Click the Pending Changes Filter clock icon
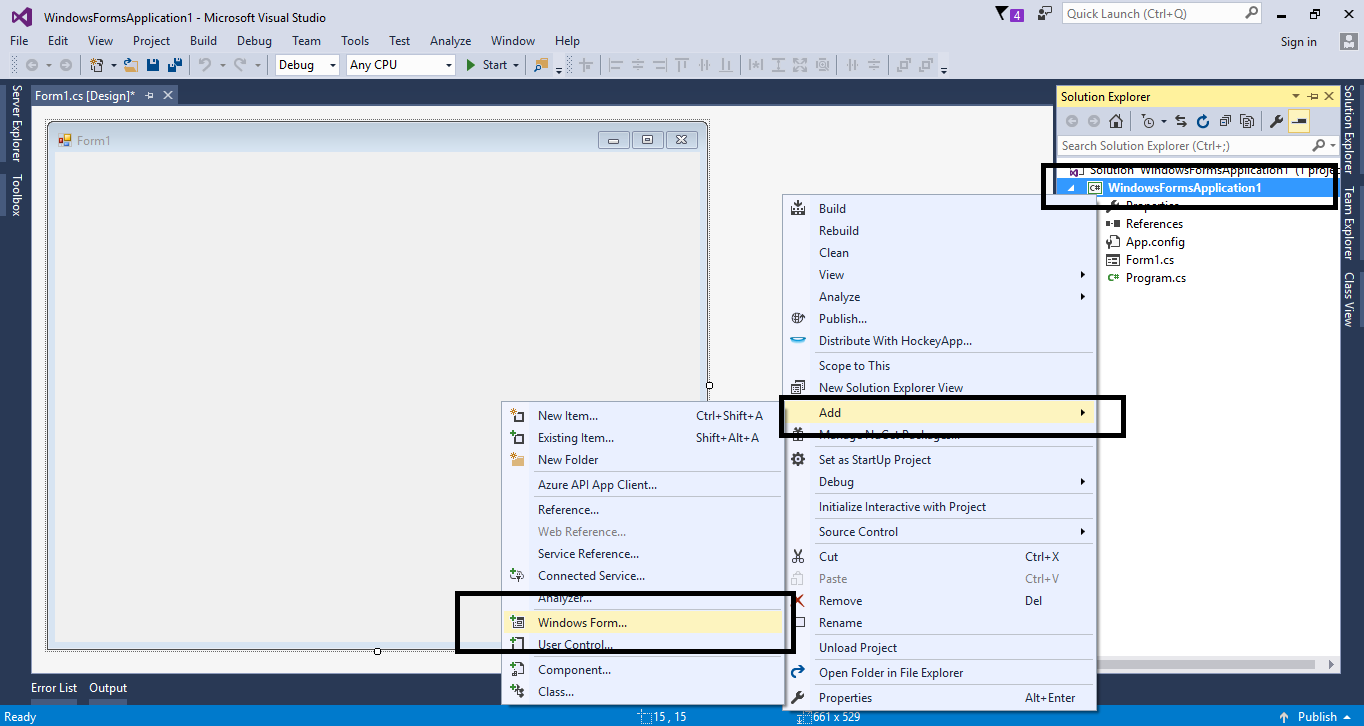The width and height of the screenshot is (1364, 726). point(1148,121)
